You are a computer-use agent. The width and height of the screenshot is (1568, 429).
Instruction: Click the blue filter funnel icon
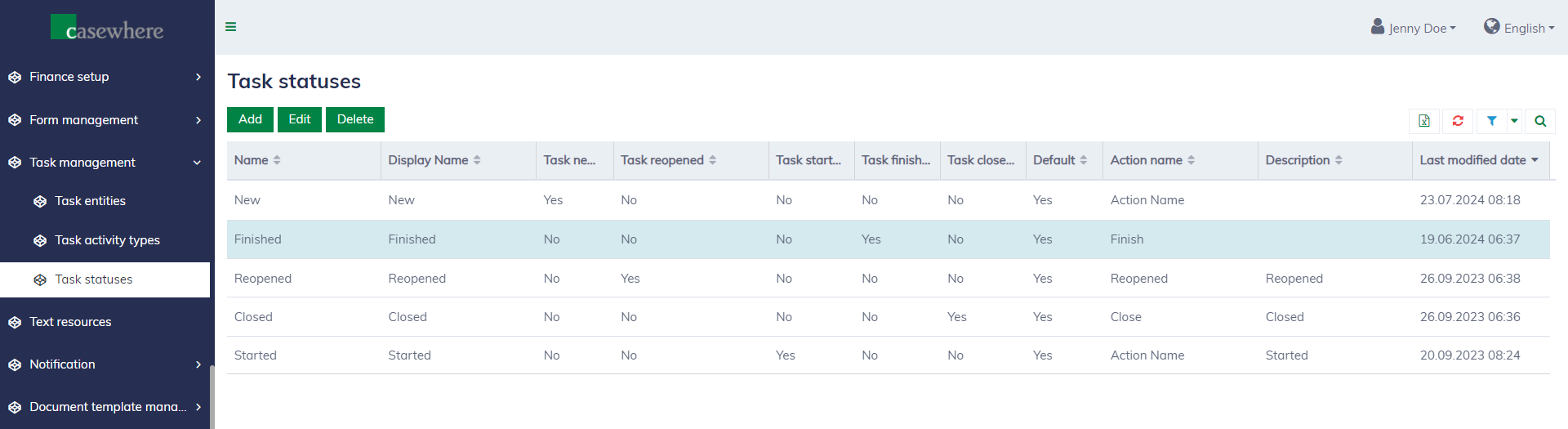click(1491, 121)
